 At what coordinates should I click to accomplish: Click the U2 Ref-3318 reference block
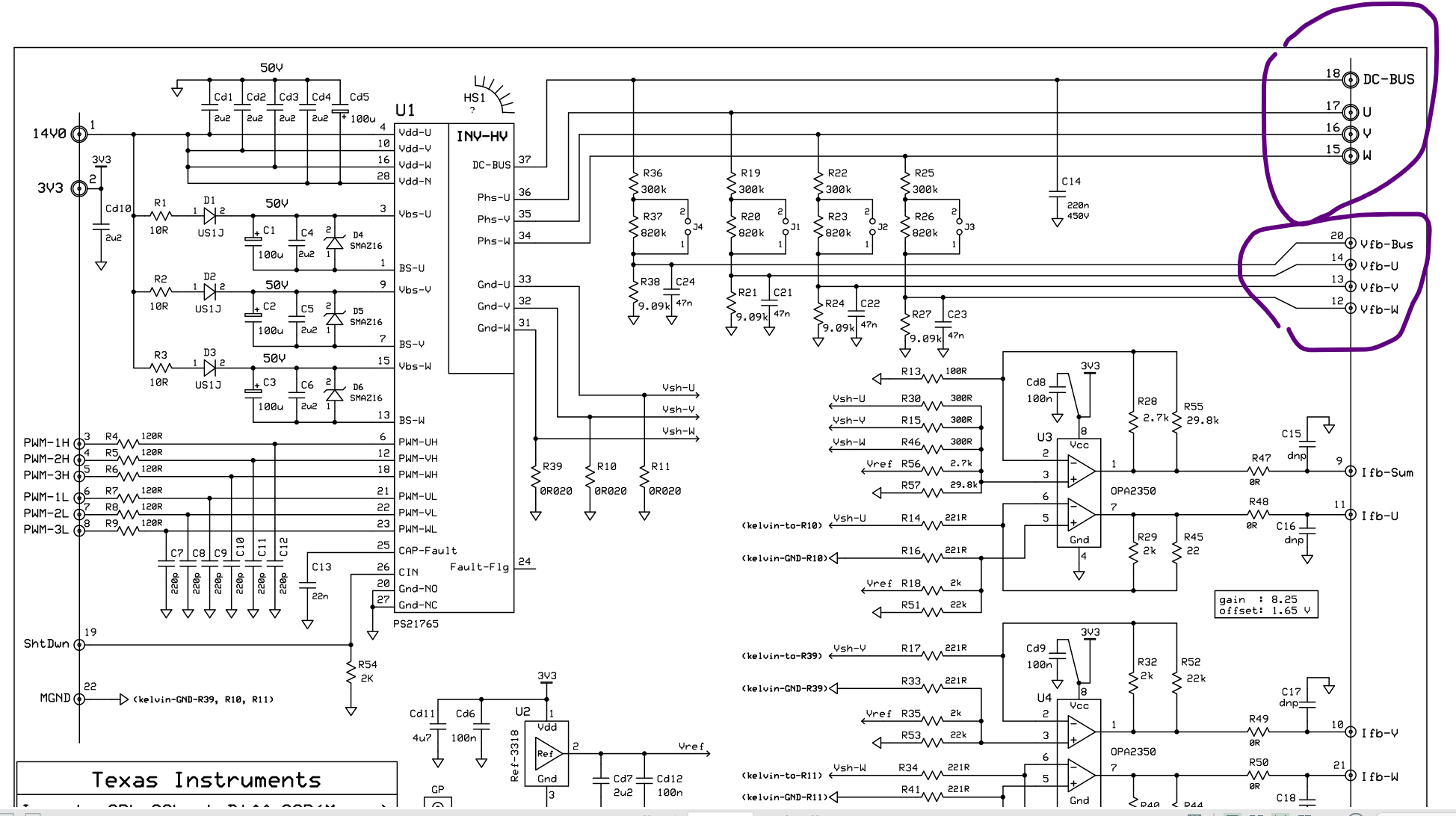tap(547, 754)
